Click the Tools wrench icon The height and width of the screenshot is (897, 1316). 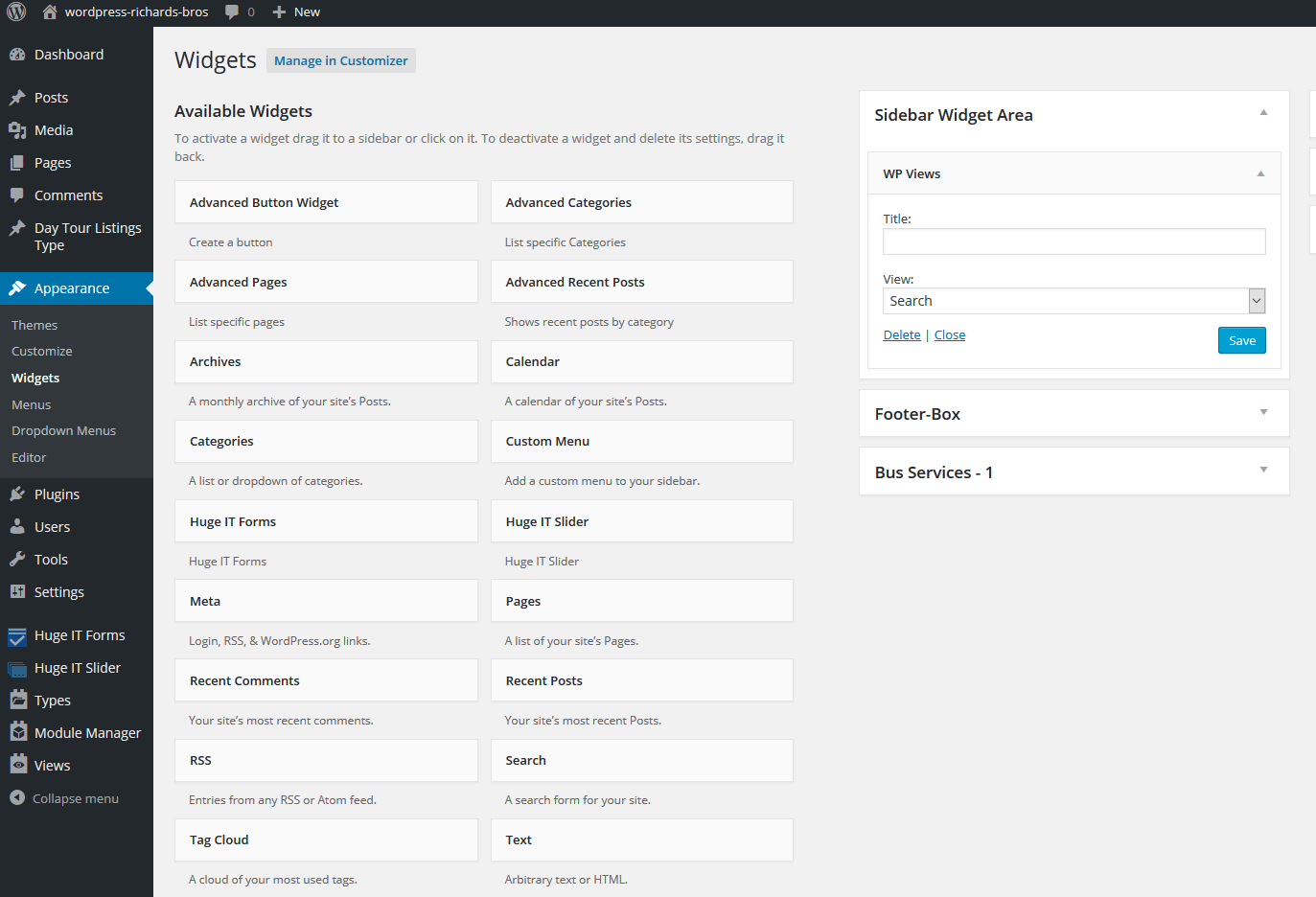pyautogui.click(x=17, y=560)
